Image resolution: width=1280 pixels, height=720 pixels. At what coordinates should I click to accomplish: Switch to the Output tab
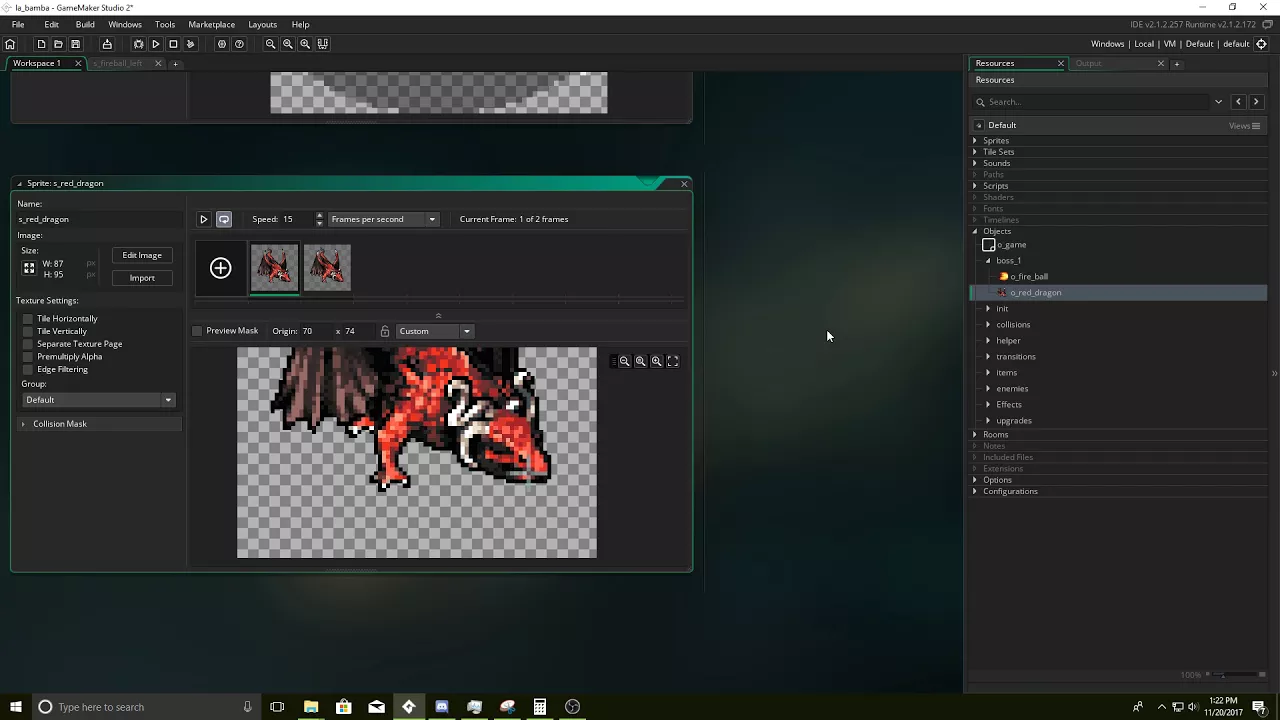pyautogui.click(x=1088, y=63)
